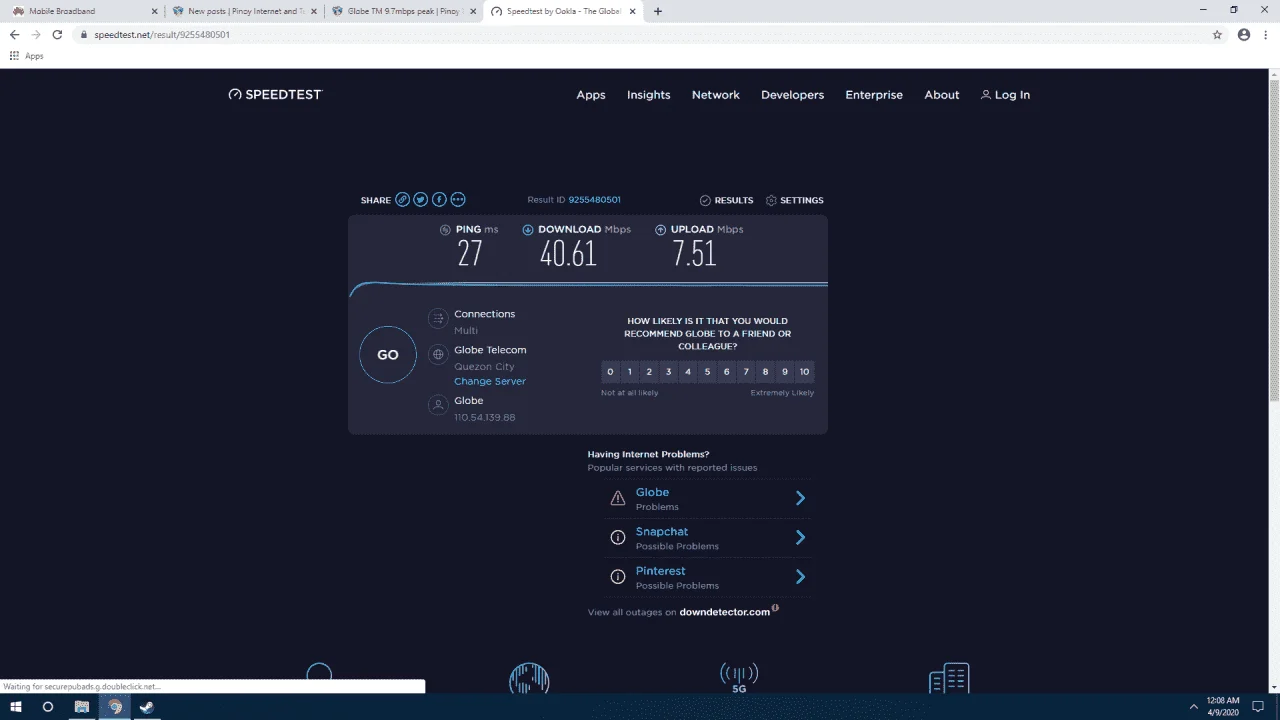
Task: Click the taskbar clock and date
Action: click(1223, 707)
